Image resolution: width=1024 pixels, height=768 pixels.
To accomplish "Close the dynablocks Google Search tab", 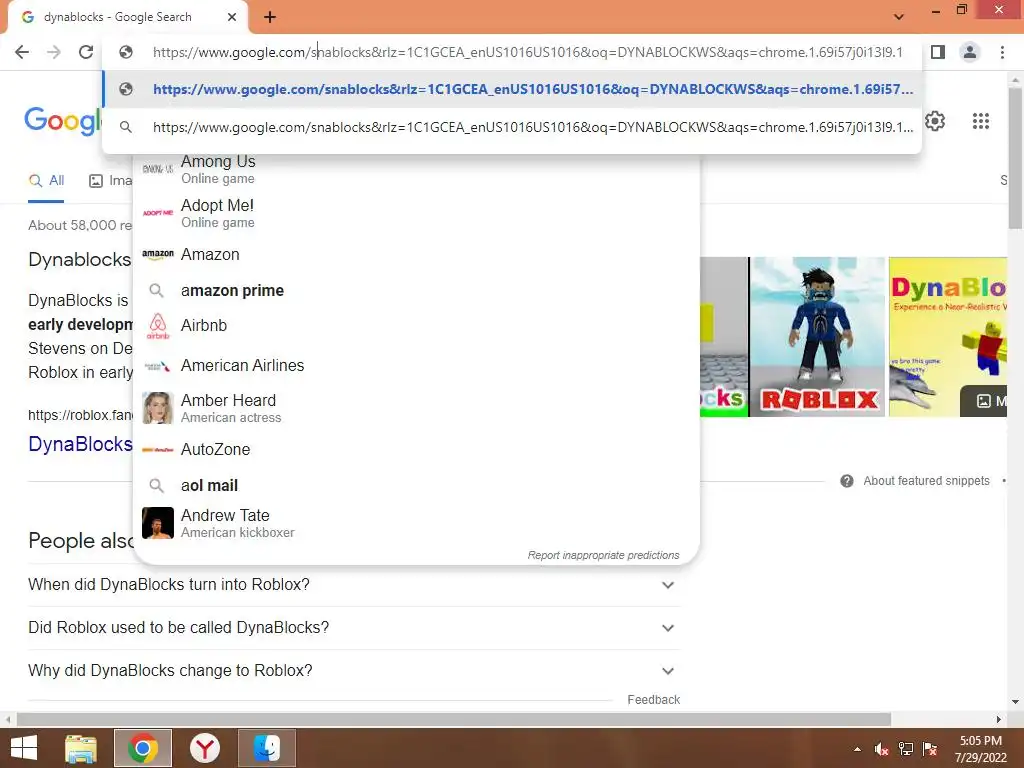I will 232,17.
